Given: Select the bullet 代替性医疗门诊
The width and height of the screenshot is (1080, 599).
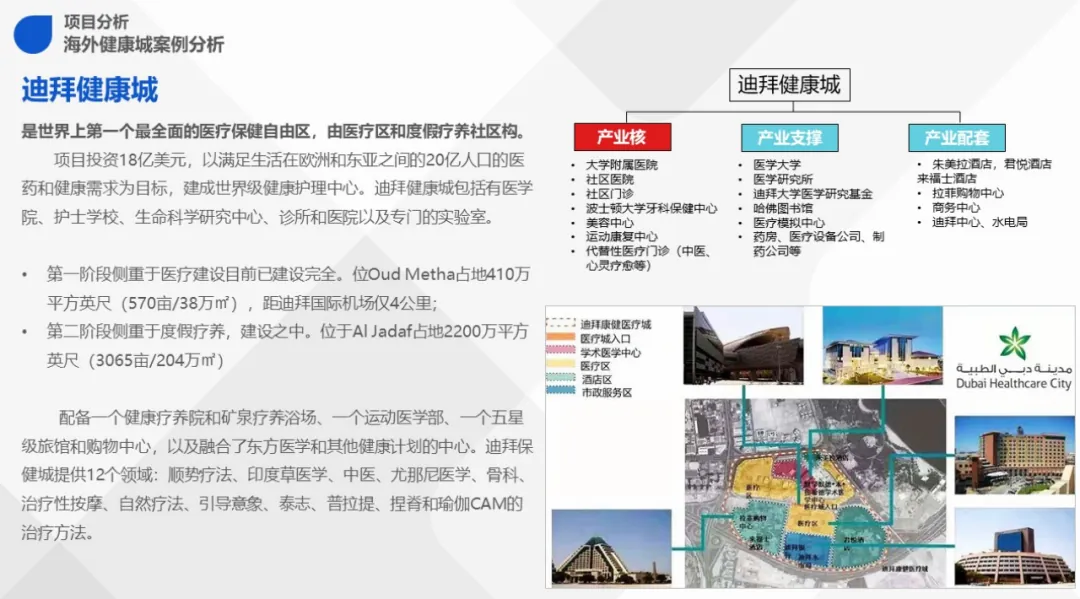Looking at the screenshot, I should (648, 258).
